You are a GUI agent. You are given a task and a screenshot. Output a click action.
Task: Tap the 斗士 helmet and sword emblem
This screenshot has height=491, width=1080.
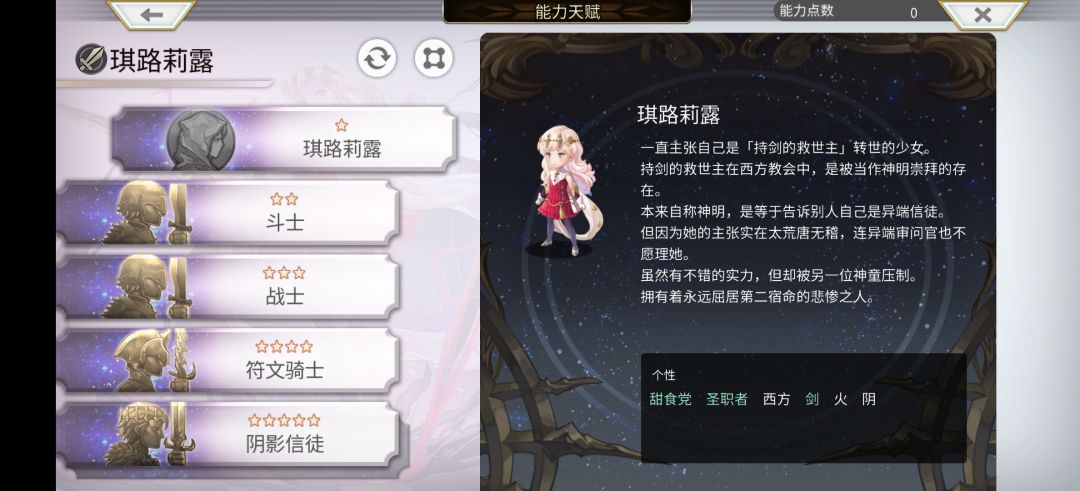[147, 212]
